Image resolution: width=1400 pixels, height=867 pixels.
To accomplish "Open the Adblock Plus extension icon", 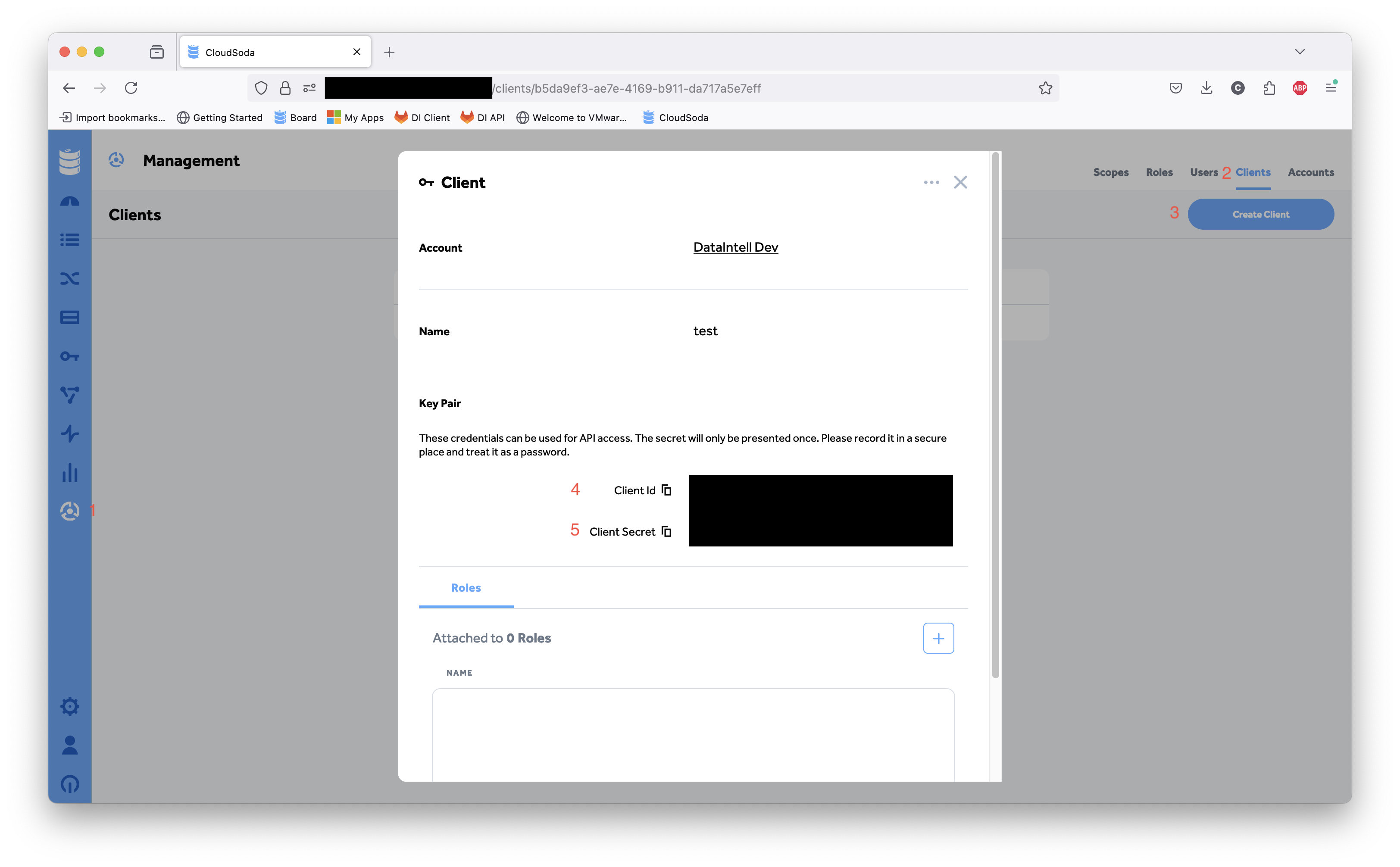I will [1300, 88].
